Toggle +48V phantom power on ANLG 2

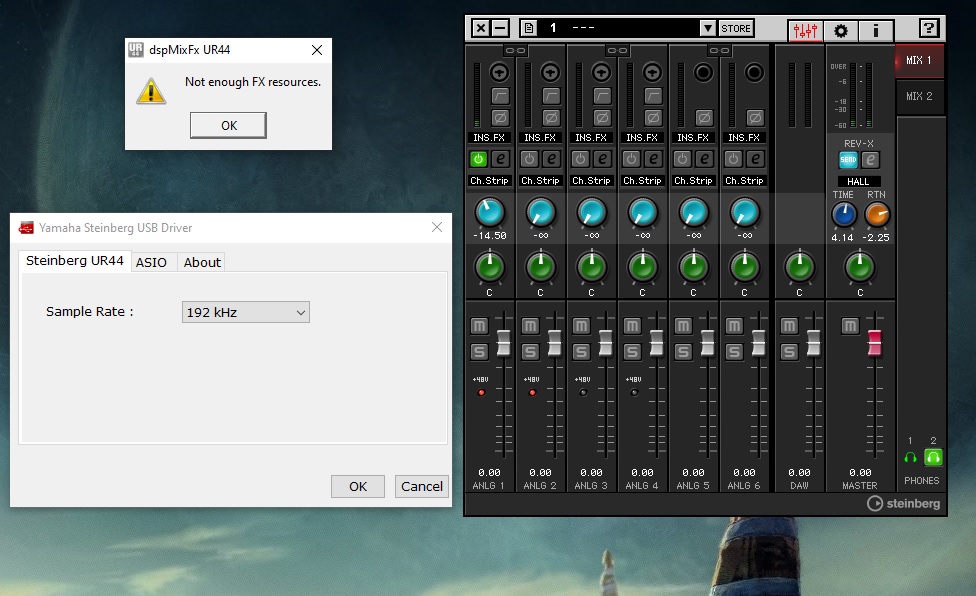[x=532, y=393]
